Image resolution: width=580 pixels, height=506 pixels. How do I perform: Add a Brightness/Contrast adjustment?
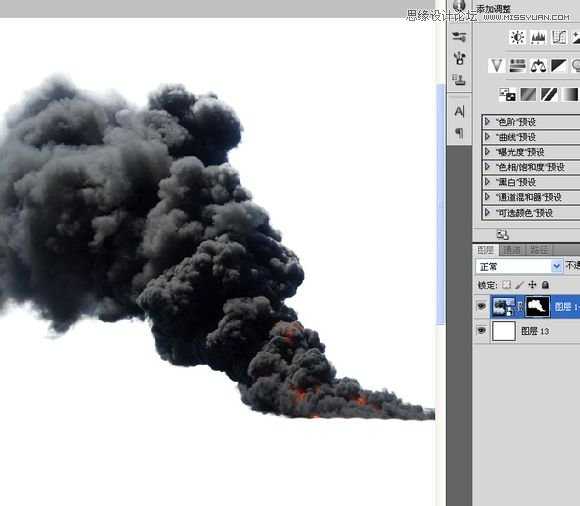click(x=517, y=38)
